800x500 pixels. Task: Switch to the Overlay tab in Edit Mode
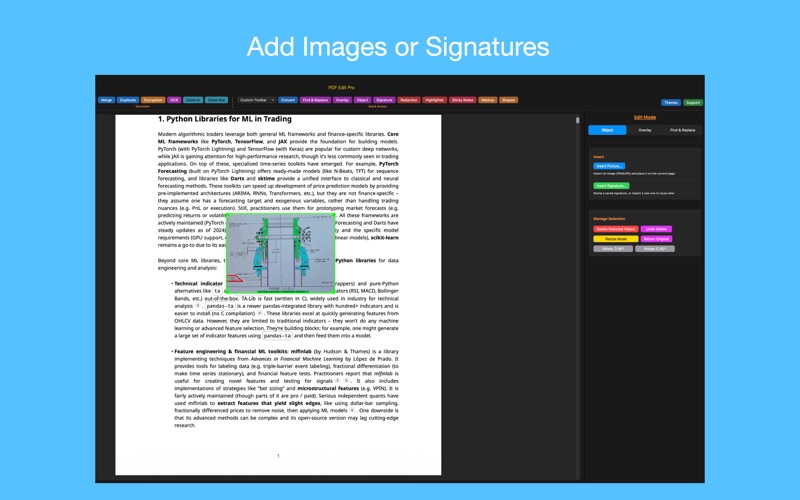tap(645, 130)
